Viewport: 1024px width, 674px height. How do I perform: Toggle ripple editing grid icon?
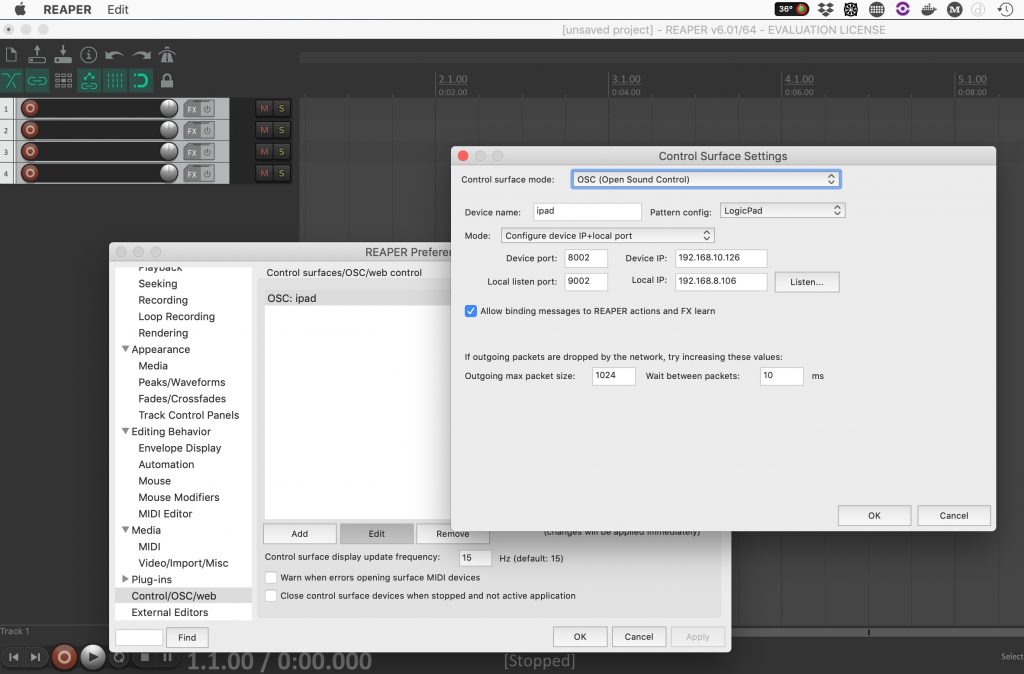tap(63, 80)
